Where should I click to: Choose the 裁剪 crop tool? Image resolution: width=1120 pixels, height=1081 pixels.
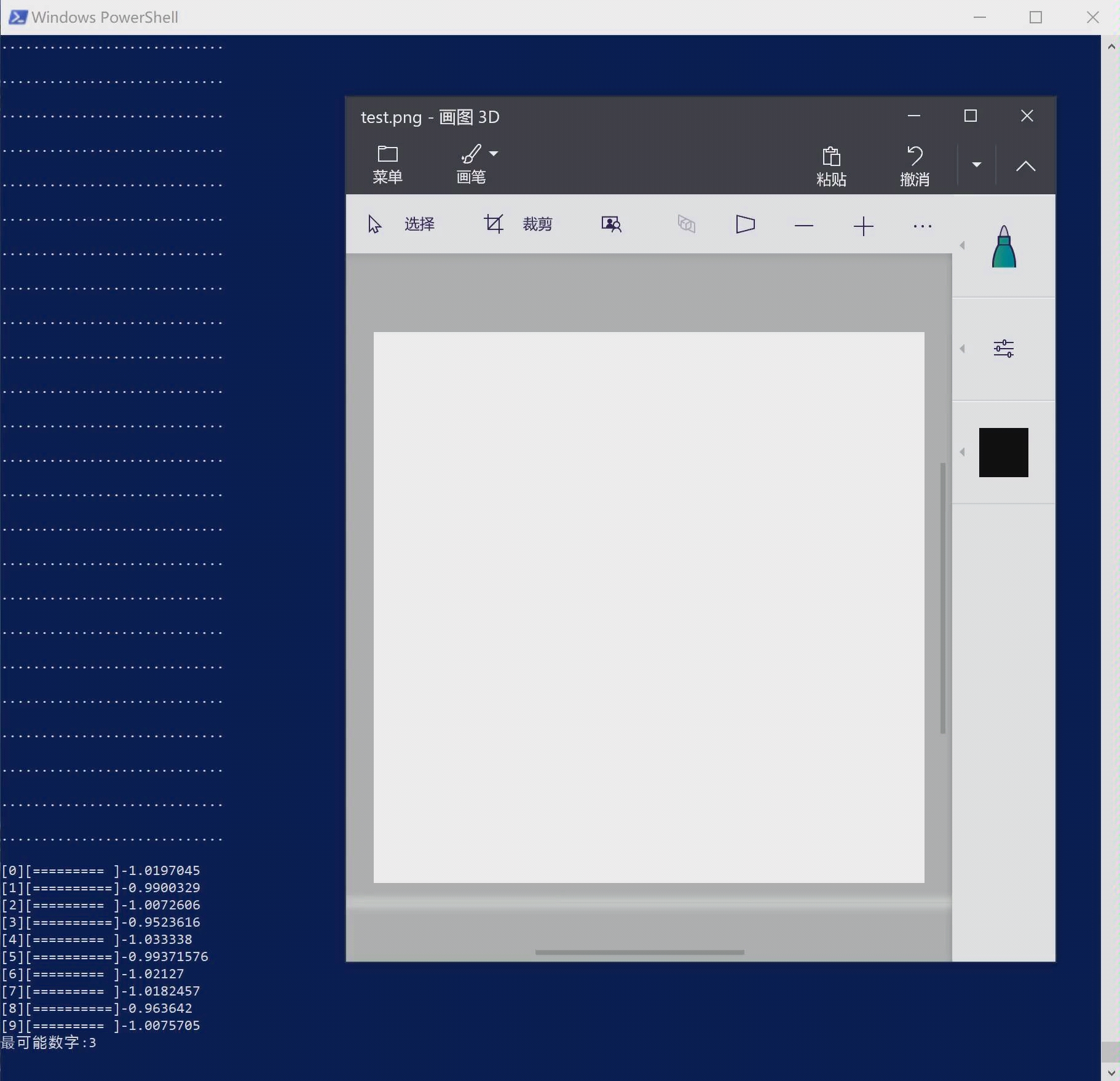(x=518, y=224)
